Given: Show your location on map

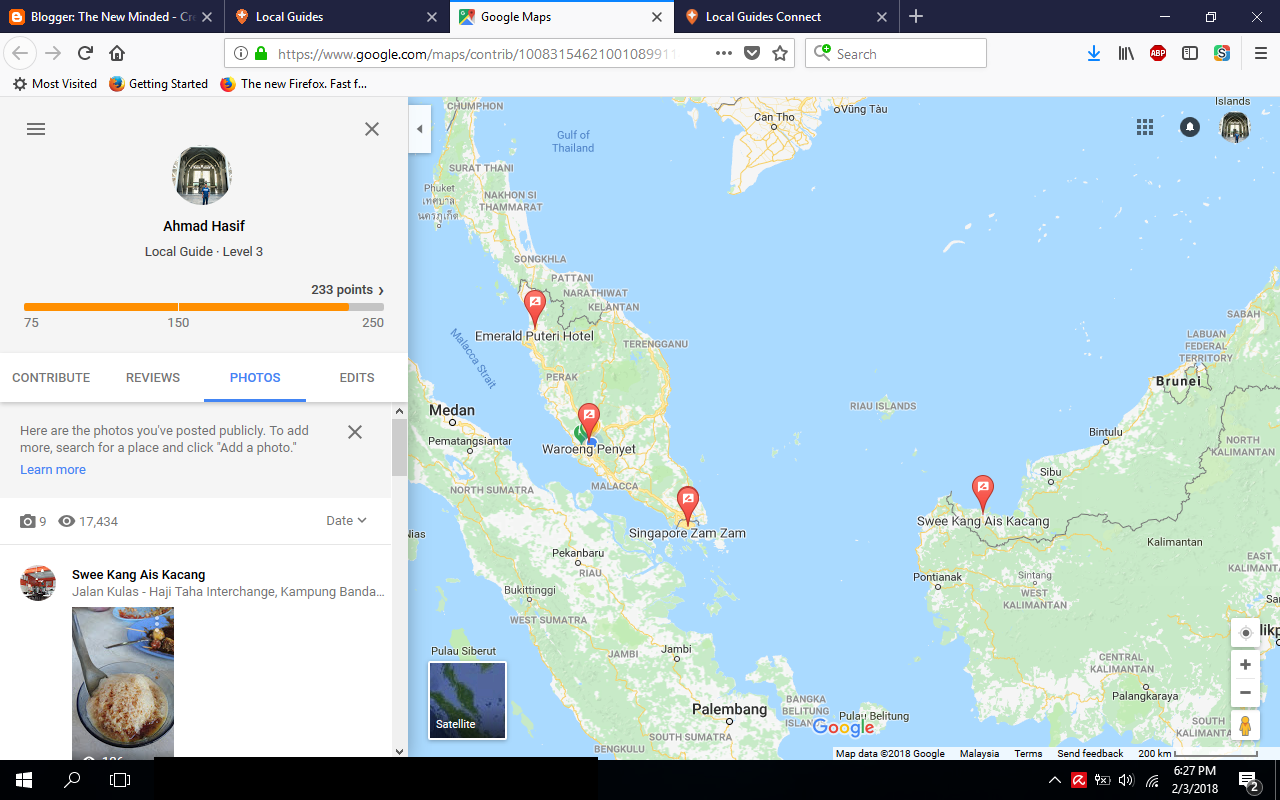Looking at the screenshot, I should click(1245, 633).
